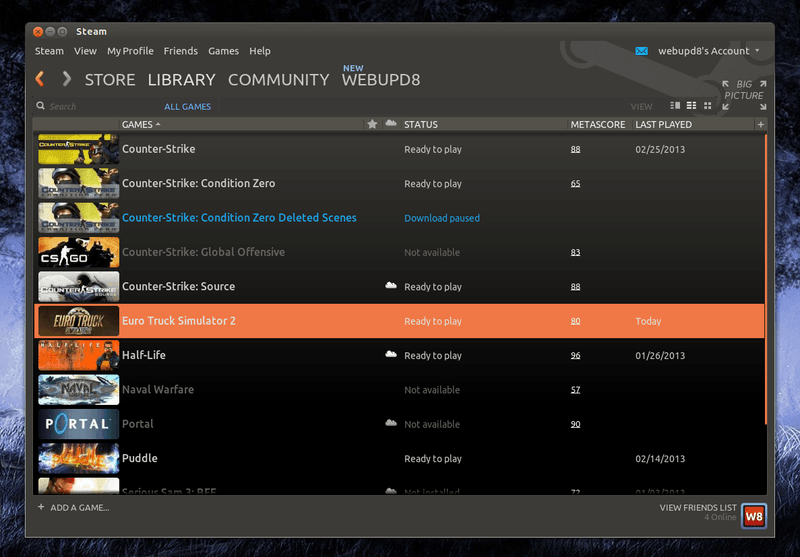The image size is (800, 557).
Task: Open the My Profile menu
Action: 130,51
